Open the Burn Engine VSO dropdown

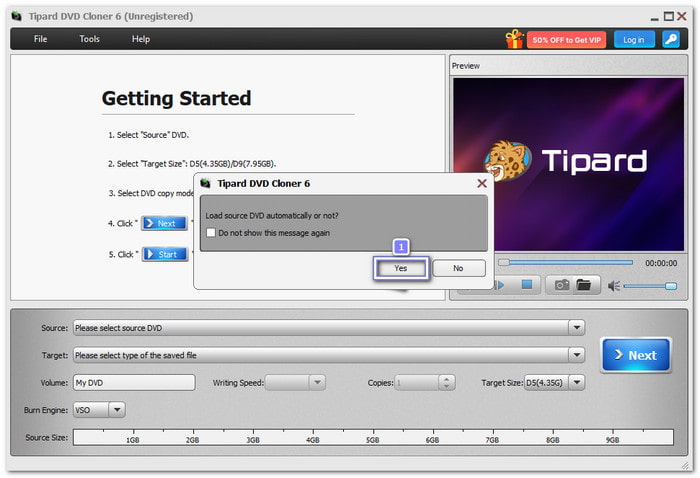117,410
